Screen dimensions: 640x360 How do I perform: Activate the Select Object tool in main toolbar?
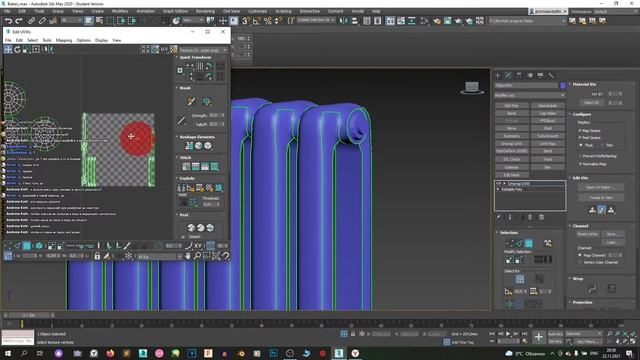(89, 20)
